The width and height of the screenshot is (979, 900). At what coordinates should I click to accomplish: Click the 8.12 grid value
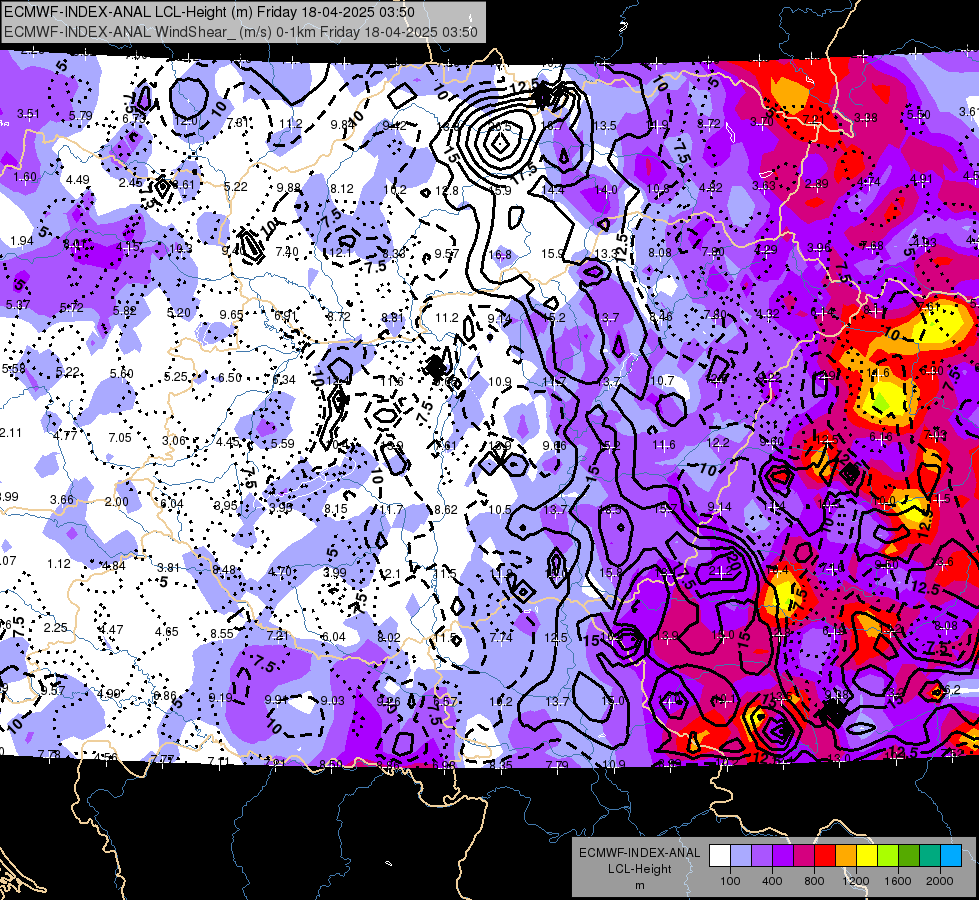pos(342,188)
